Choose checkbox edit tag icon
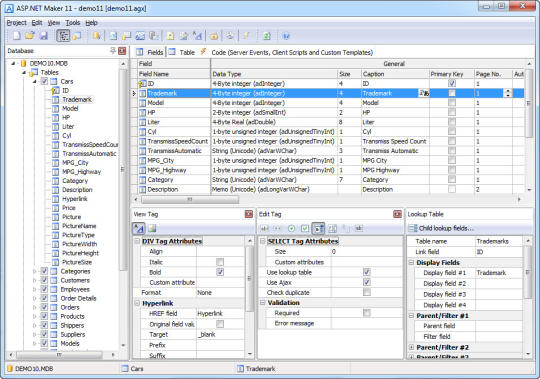Viewport: 540px width, 379px height. 305,228
